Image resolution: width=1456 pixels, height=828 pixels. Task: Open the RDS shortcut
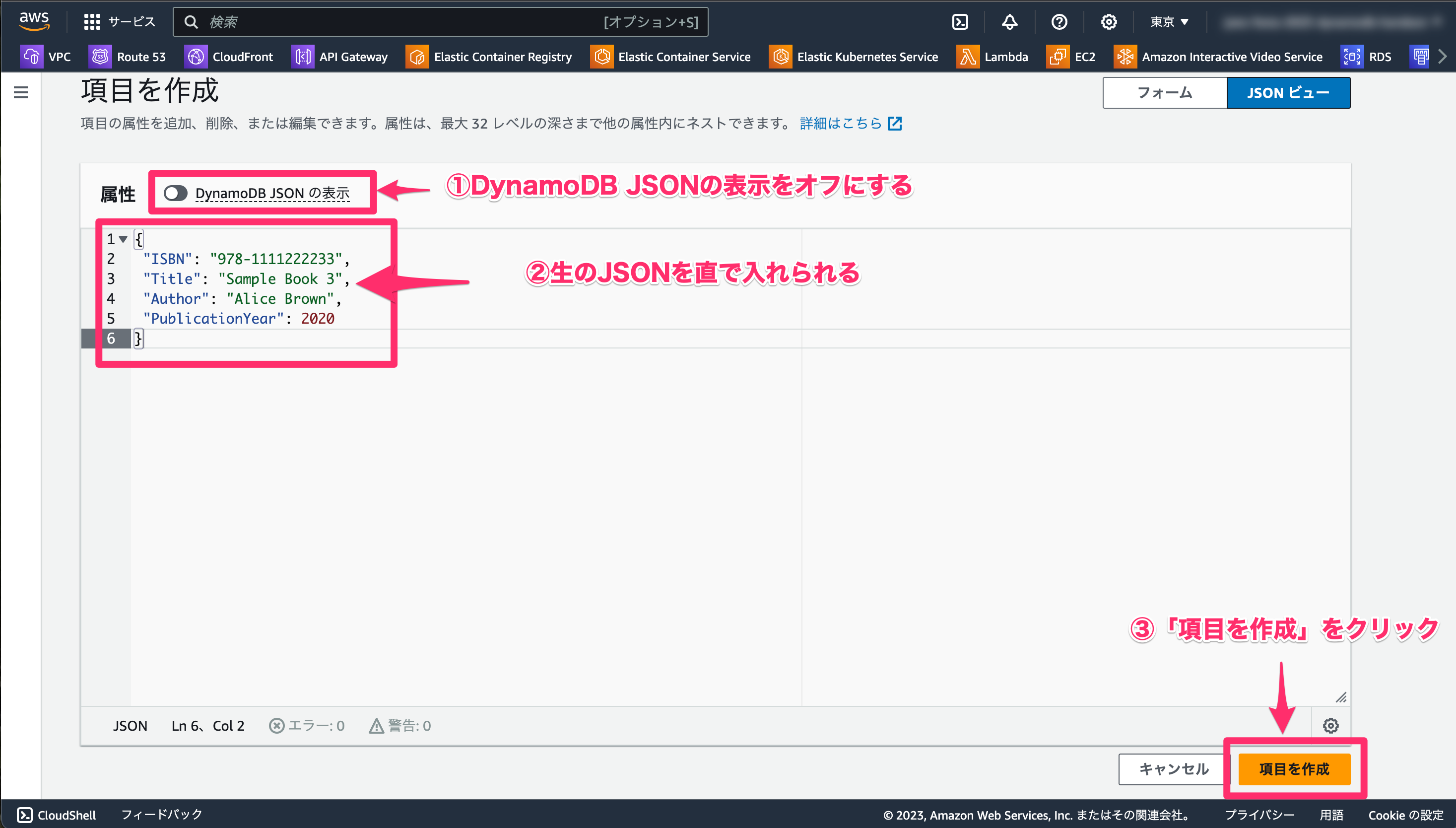click(1366, 57)
